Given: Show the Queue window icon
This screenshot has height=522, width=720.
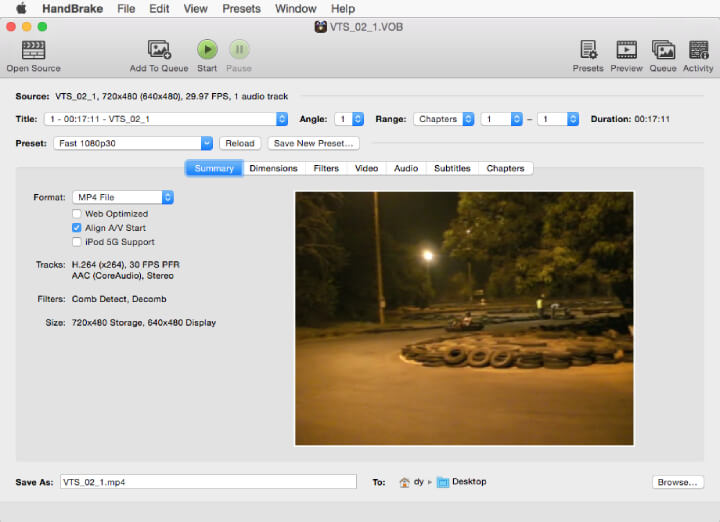Looking at the screenshot, I should 663,49.
